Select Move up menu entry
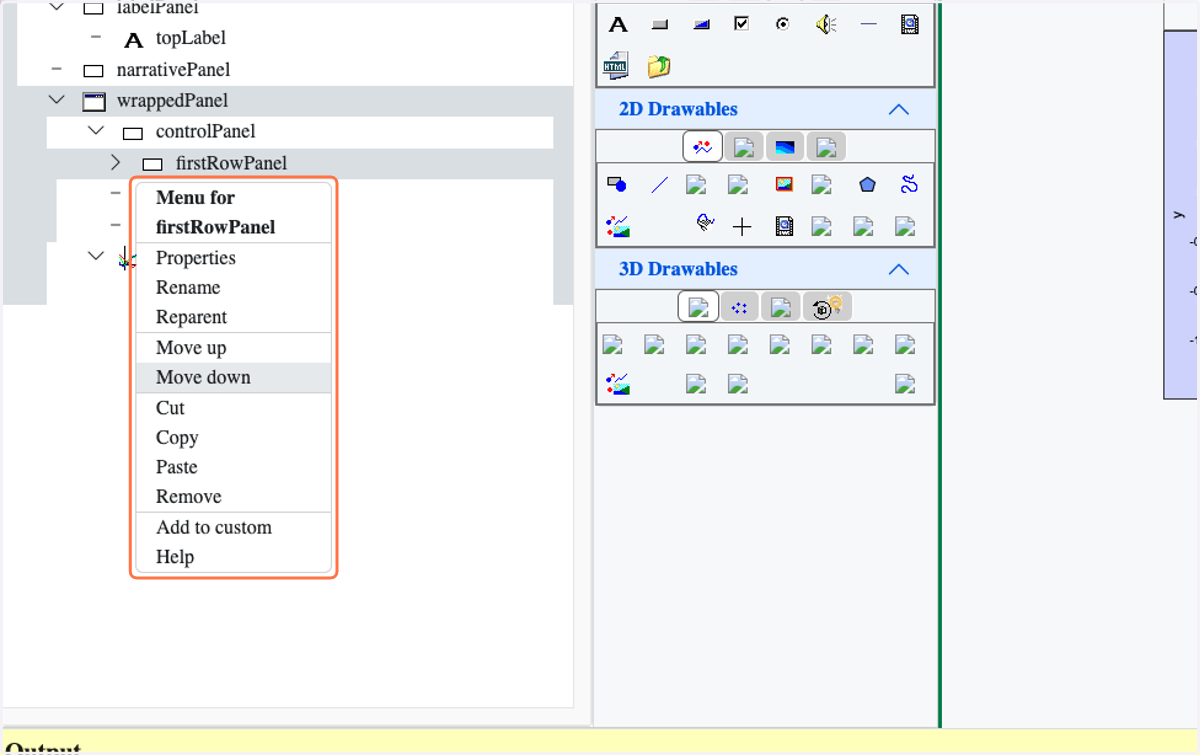This screenshot has height=755, width=1200. [234, 348]
